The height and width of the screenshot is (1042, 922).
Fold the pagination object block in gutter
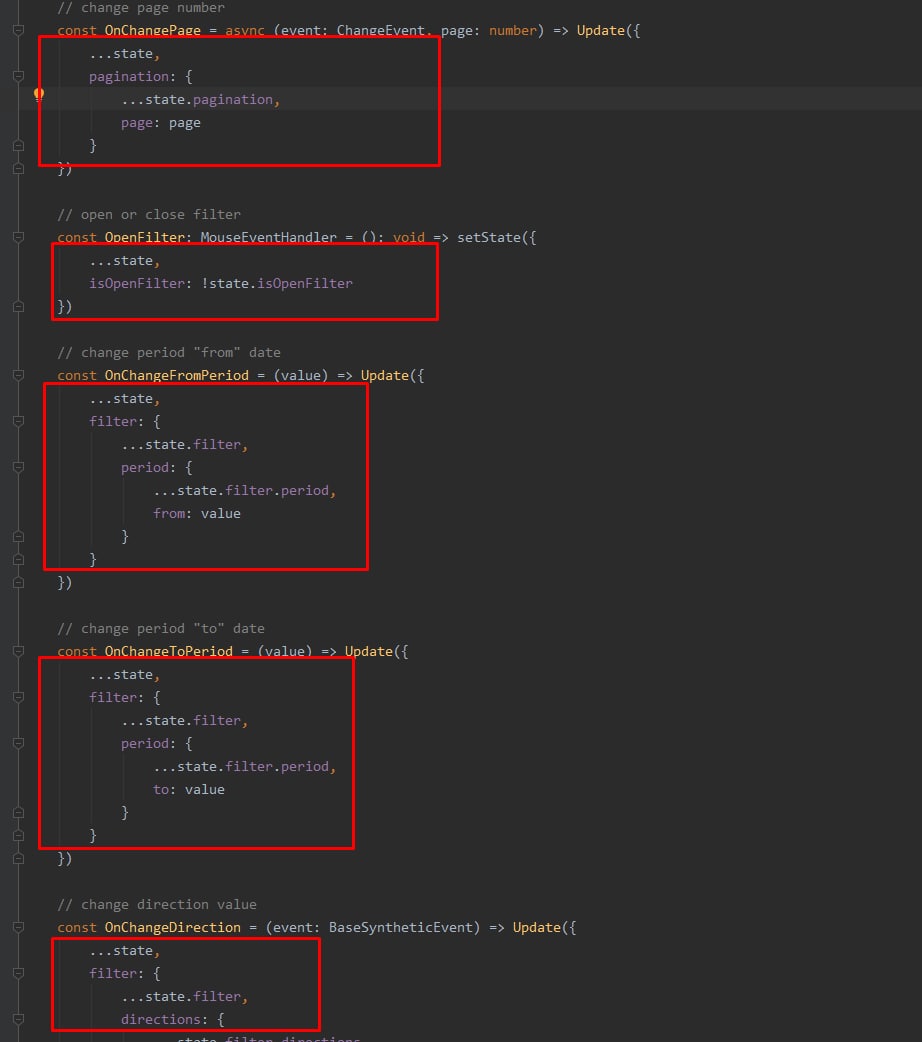click(18, 77)
